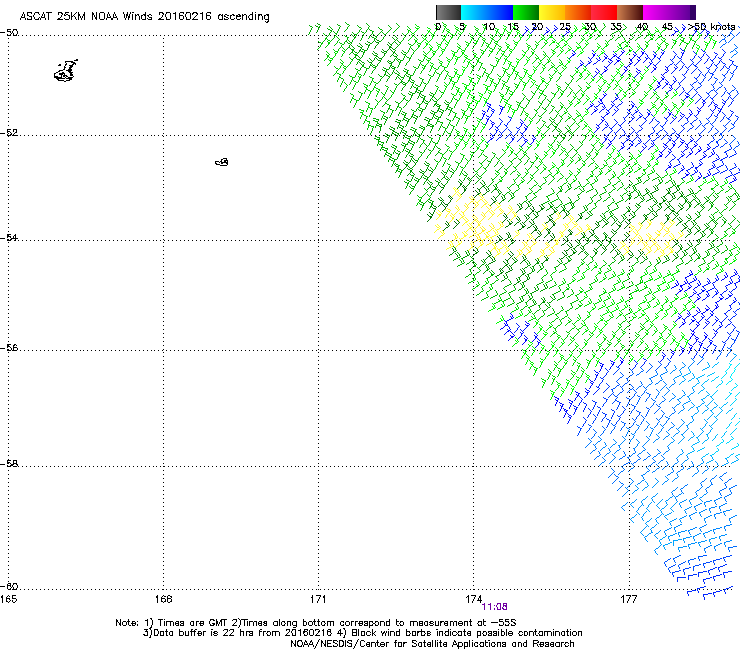Image resolution: width=740 pixels, height=650 pixels.
Task: Click the '165' longitude axis label
Action: click(8, 599)
